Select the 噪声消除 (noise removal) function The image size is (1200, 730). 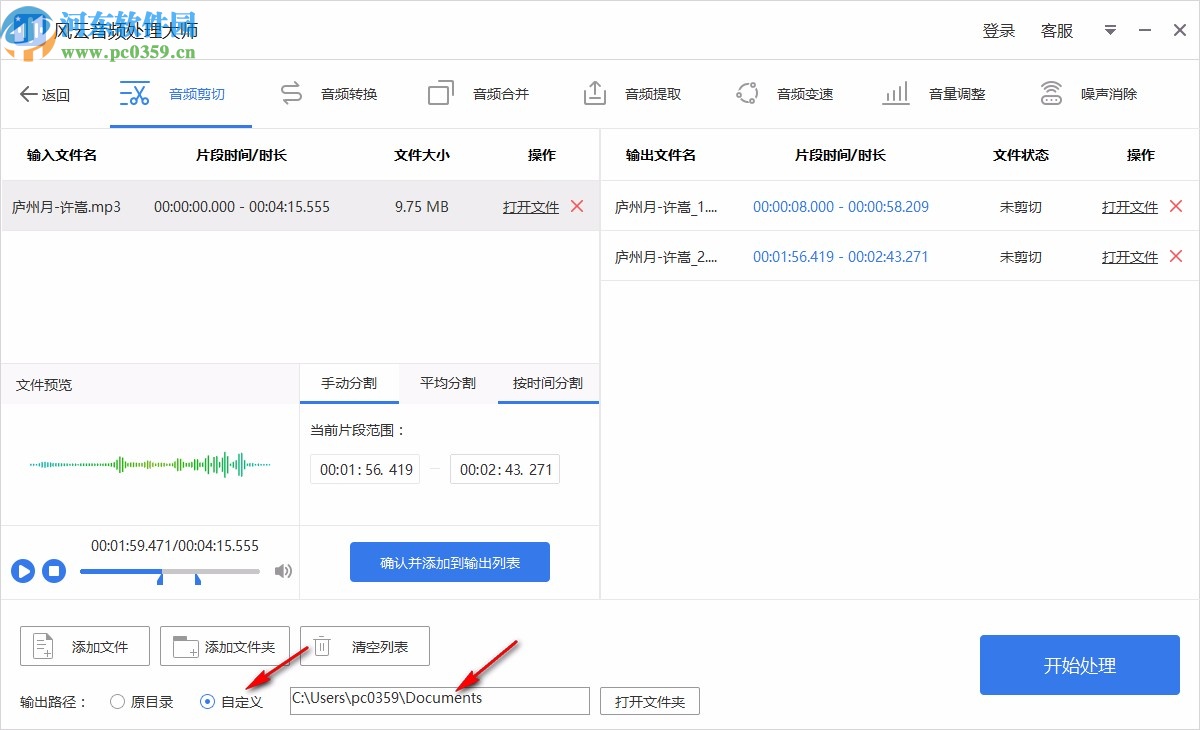coord(1086,93)
